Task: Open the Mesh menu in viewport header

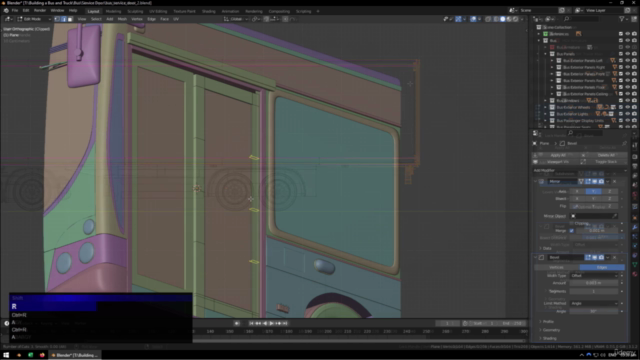Action: [122, 19]
